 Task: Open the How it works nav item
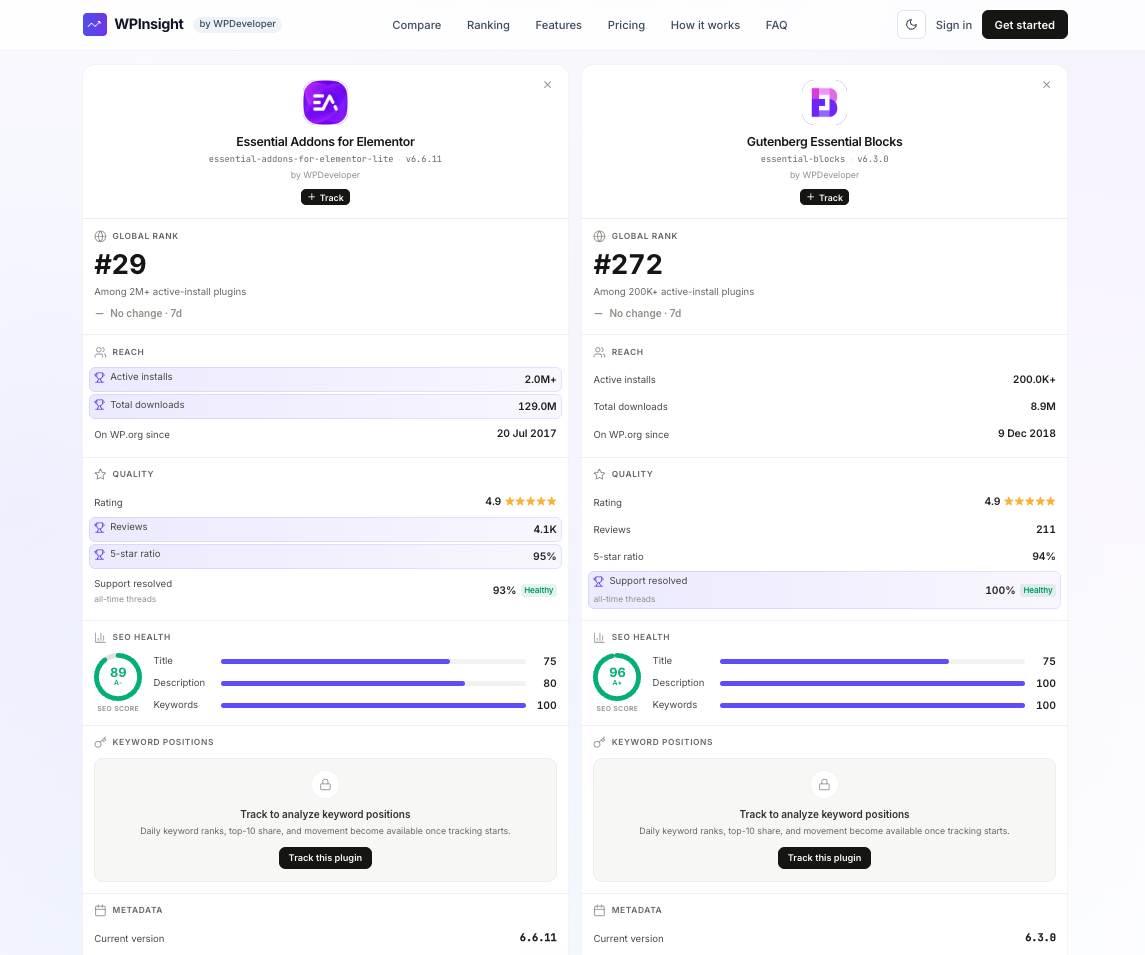(705, 25)
